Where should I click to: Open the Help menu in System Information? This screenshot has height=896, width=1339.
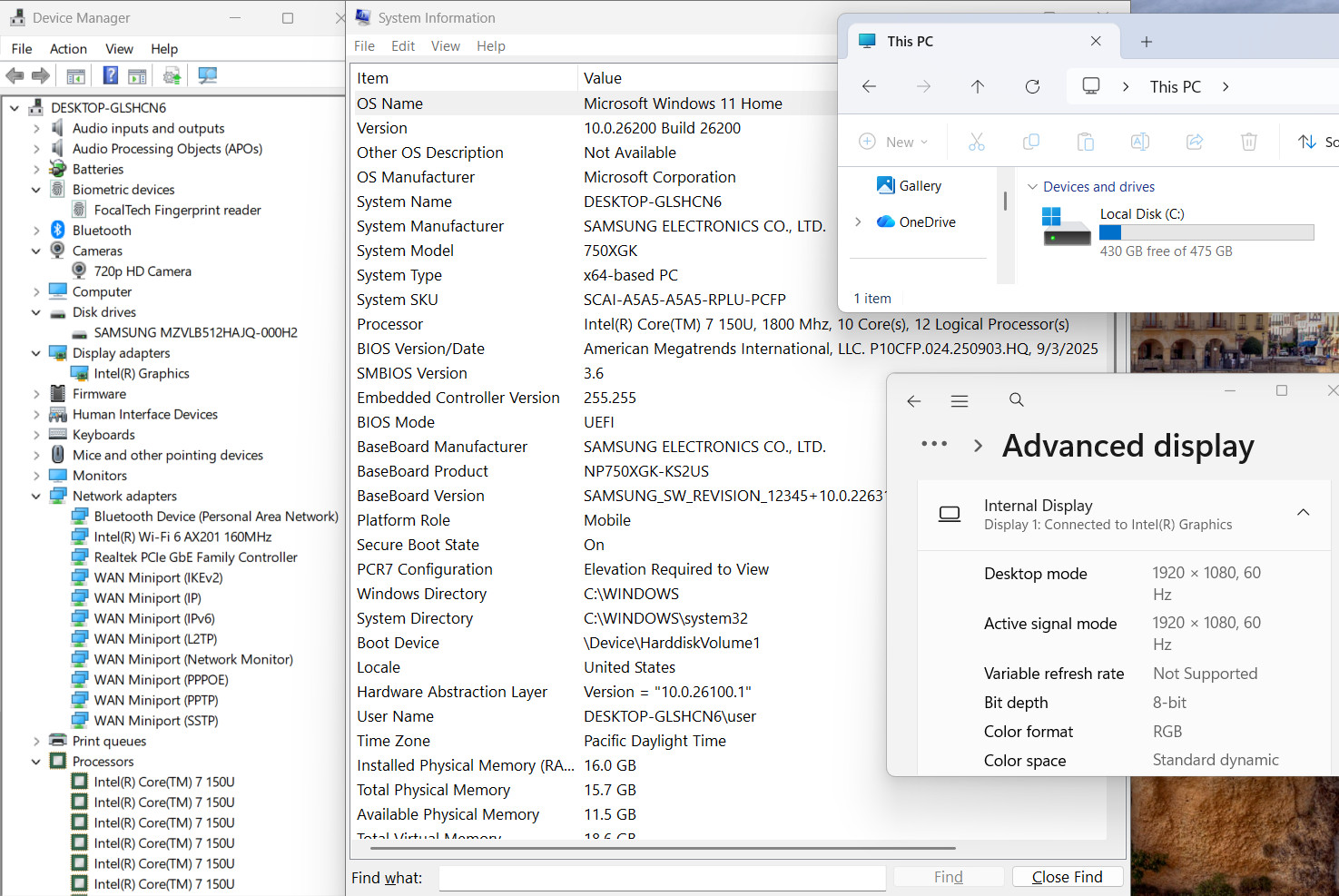pyautogui.click(x=491, y=46)
